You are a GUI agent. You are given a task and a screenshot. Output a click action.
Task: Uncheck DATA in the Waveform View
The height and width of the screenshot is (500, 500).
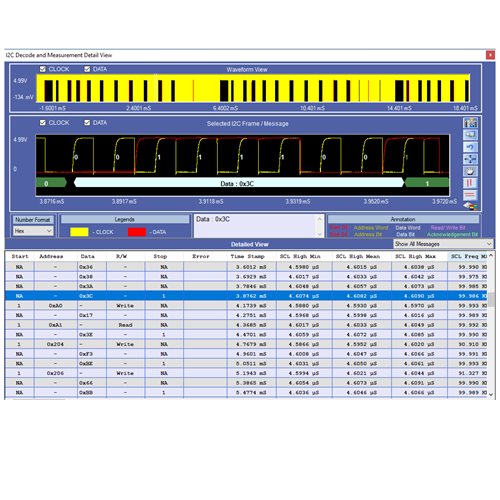[87, 69]
